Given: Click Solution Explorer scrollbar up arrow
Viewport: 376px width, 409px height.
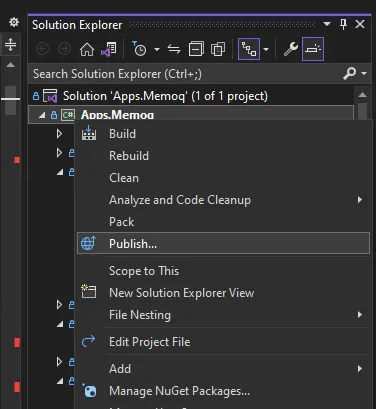Looking at the screenshot, I should [x=362, y=95].
